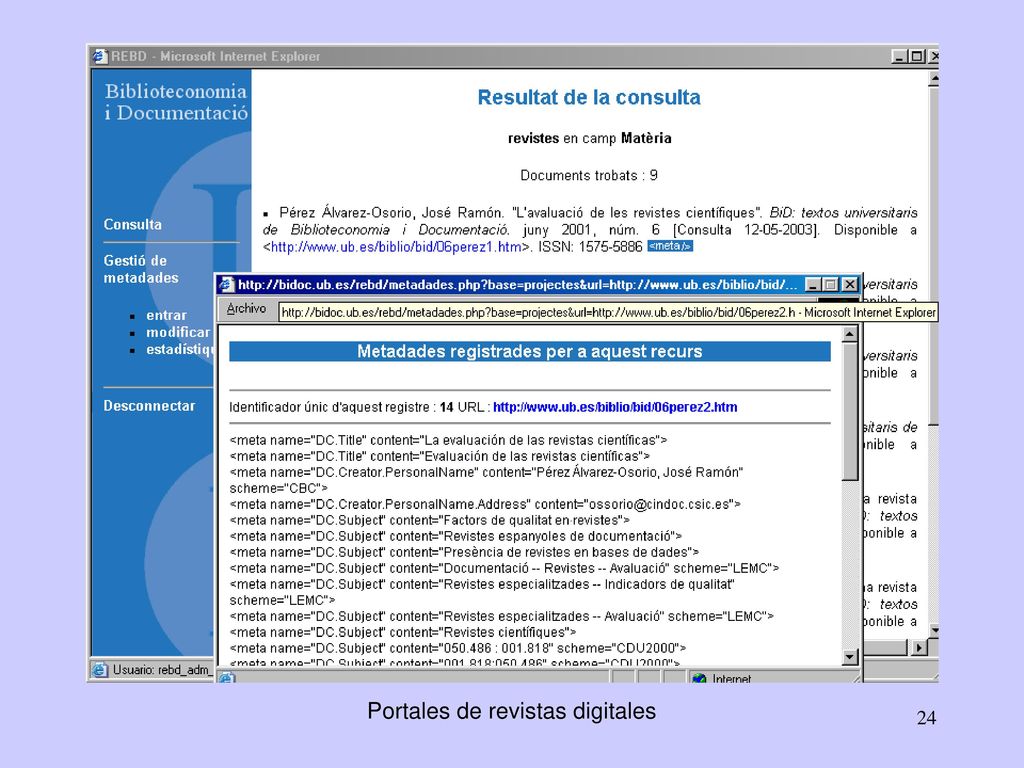Open the estadístiques link in the sidebar

180,349
